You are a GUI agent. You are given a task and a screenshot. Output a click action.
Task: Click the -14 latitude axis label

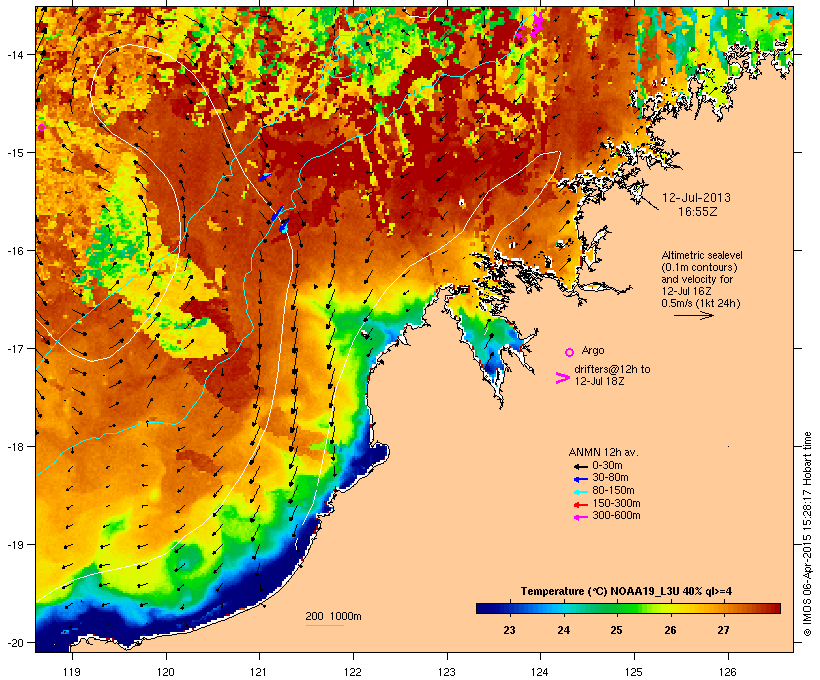pyautogui.click(x=14, y=54)
